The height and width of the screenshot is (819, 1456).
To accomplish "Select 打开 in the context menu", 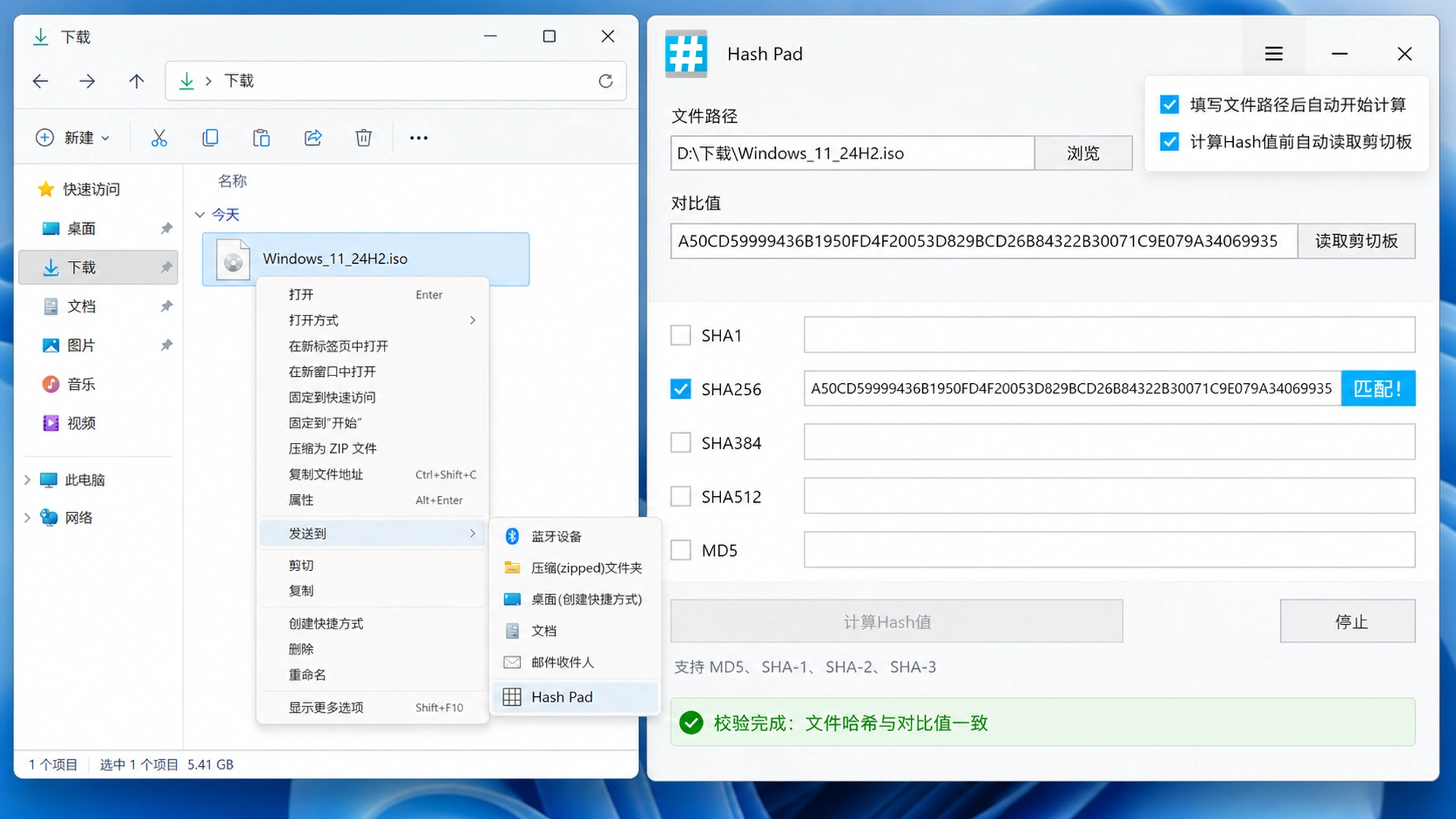I will (373, 295).
